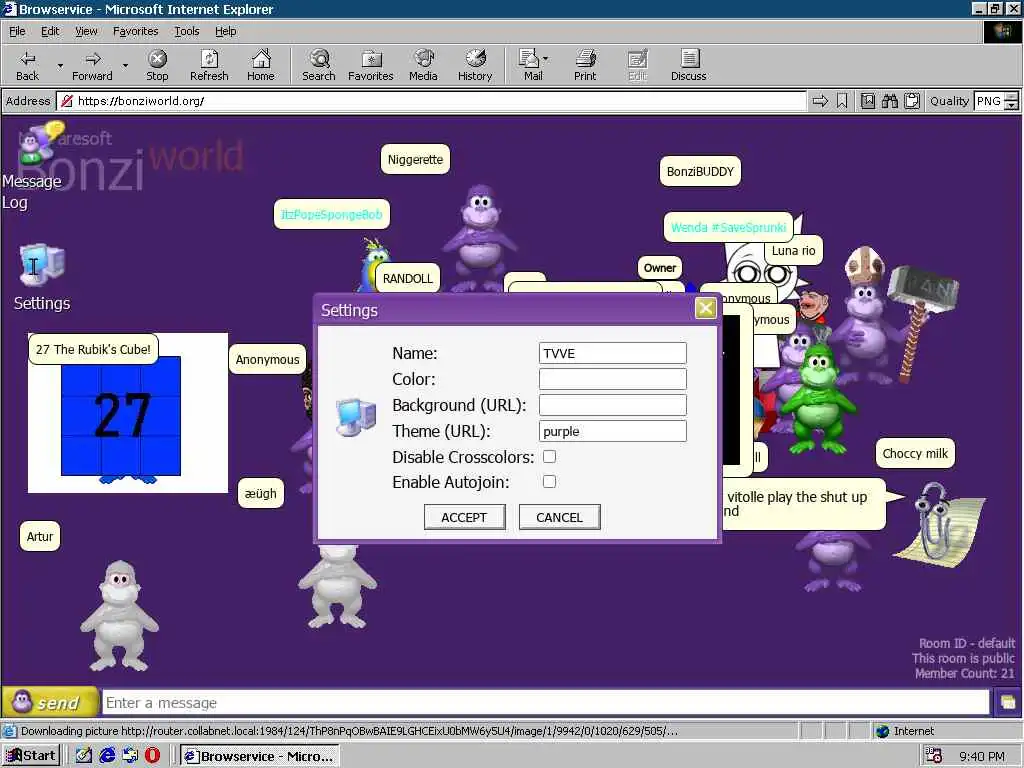
Task: Click the Artur name label
Action: [40, 536]
